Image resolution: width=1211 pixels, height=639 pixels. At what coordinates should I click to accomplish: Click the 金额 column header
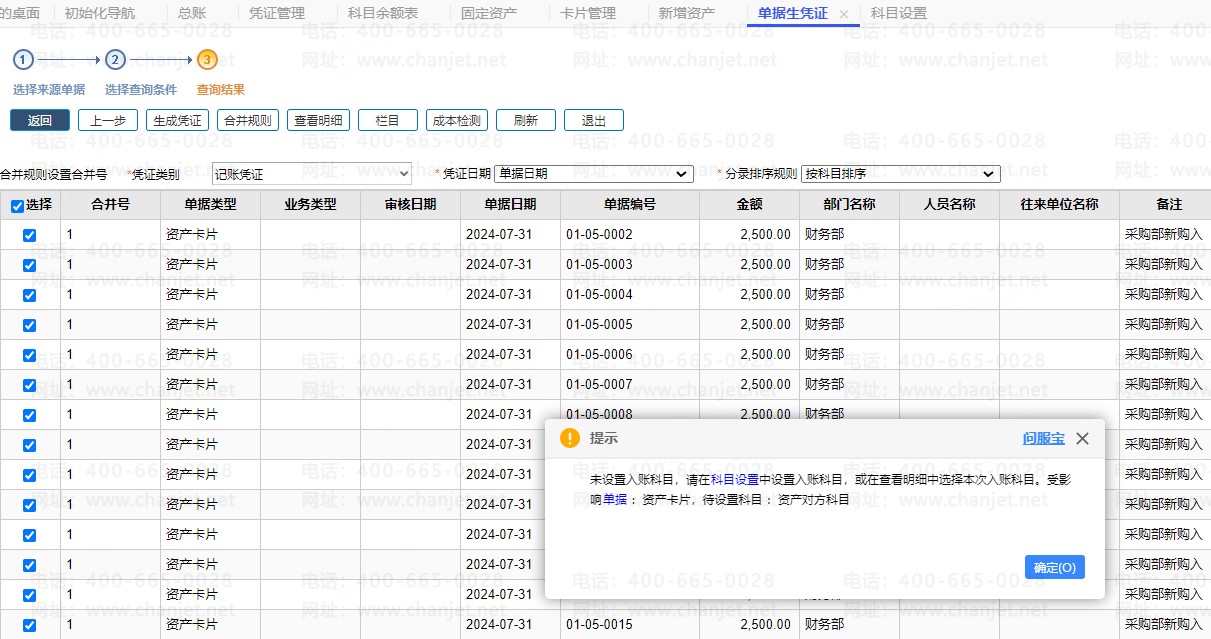click(749, 204)
